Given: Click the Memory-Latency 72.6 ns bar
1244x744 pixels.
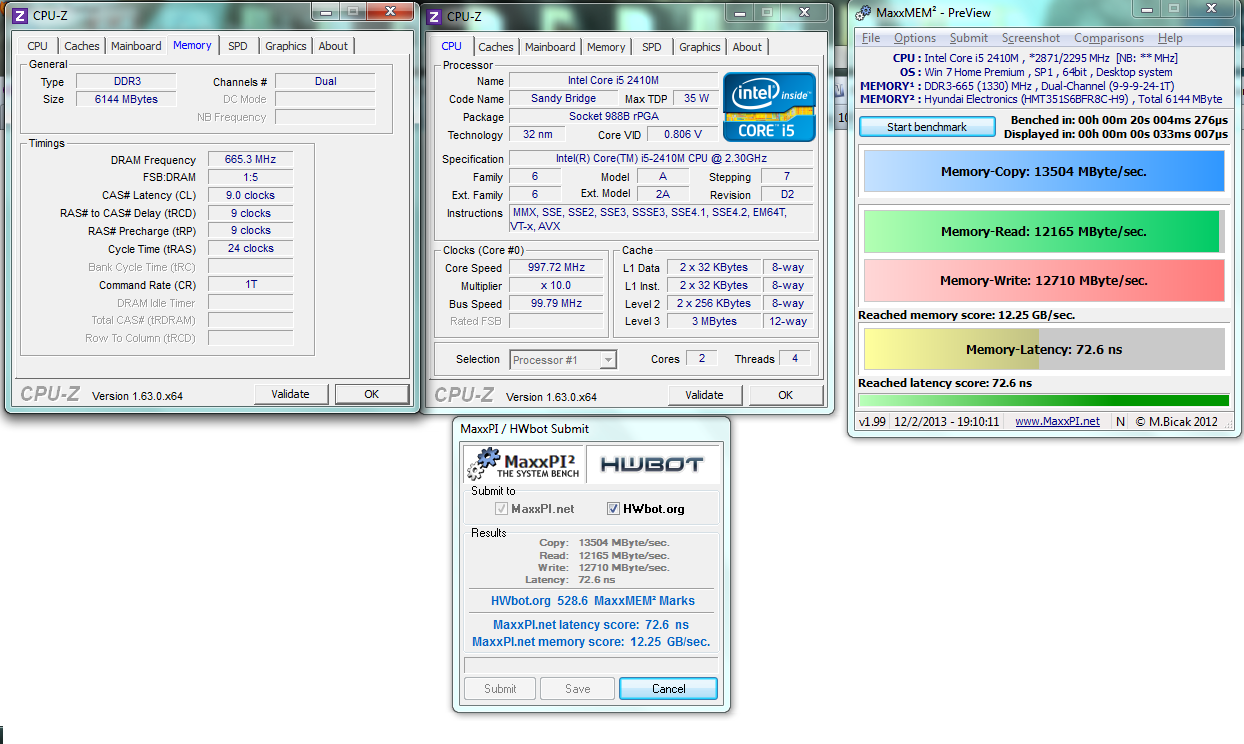Looking at the screenshot, I should pyautogui.click(x=1043, y=350).
